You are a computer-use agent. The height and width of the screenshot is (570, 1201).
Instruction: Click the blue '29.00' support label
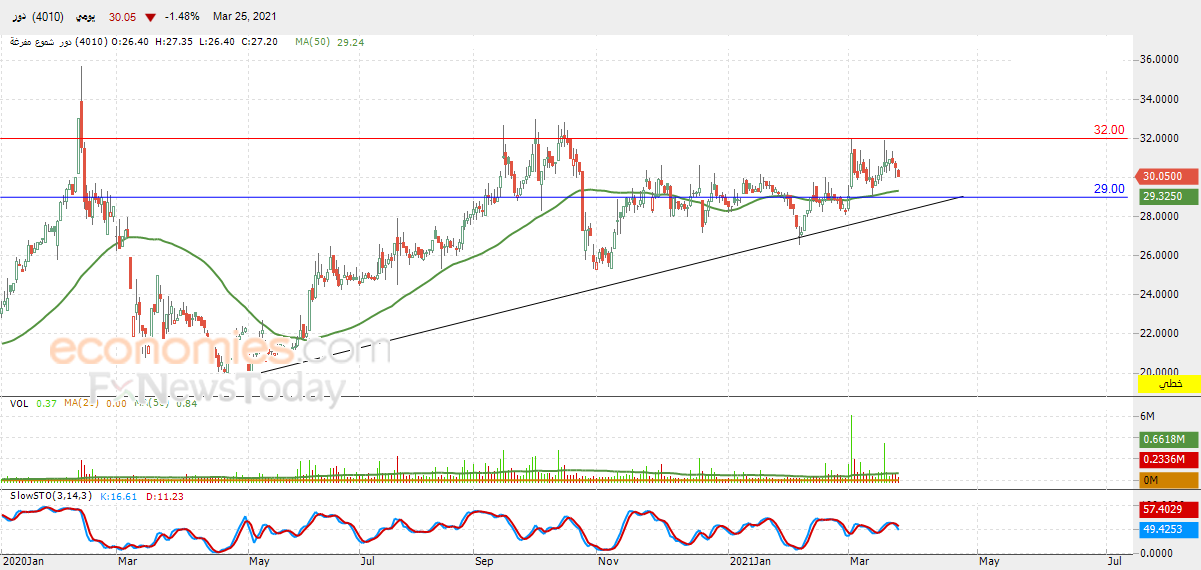point(1109,188)
